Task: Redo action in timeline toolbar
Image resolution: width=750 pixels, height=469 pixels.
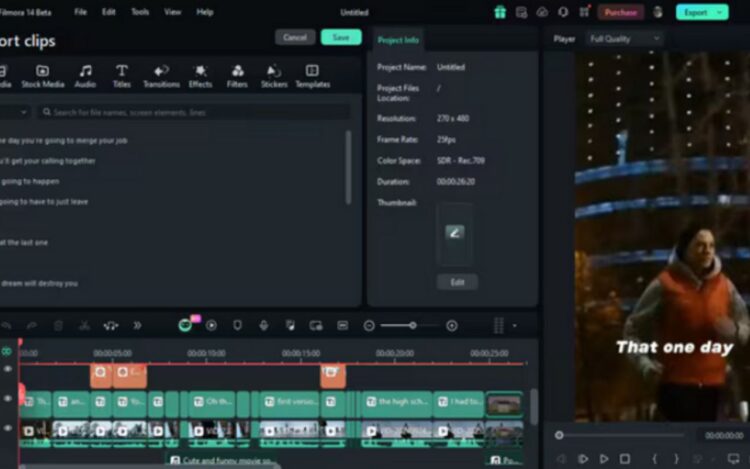Action: coord(32,326)
